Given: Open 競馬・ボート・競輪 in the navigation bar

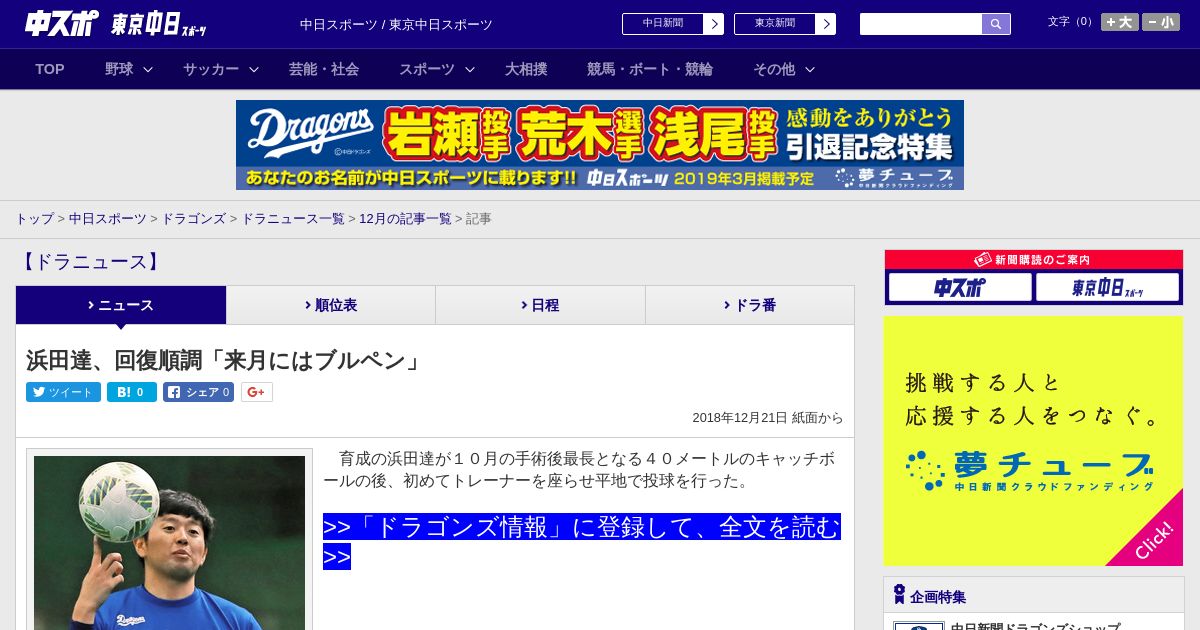Looking at the screenshot, I should click(x=650, y=69).
